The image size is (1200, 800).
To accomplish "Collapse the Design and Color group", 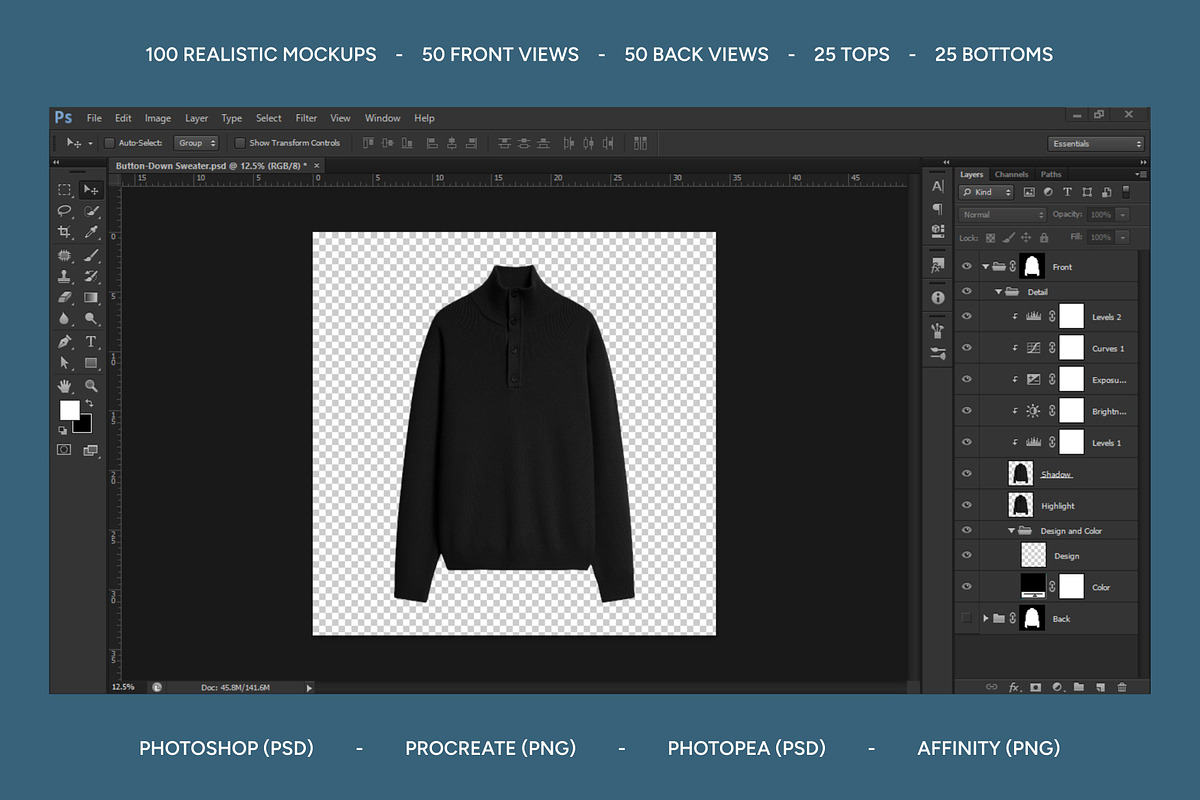I will [x=1011, y=531].
